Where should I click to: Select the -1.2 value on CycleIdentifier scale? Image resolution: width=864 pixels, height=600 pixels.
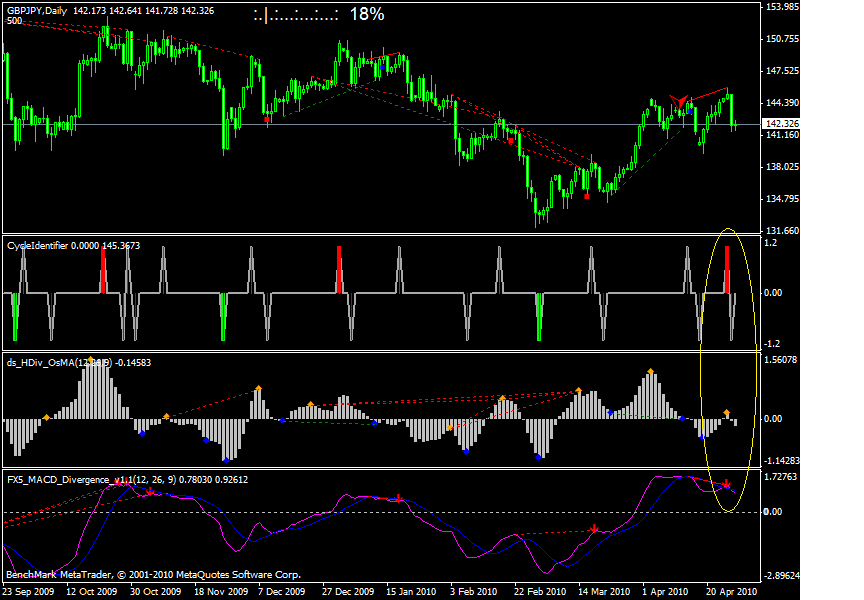click(x=771, y=344)
